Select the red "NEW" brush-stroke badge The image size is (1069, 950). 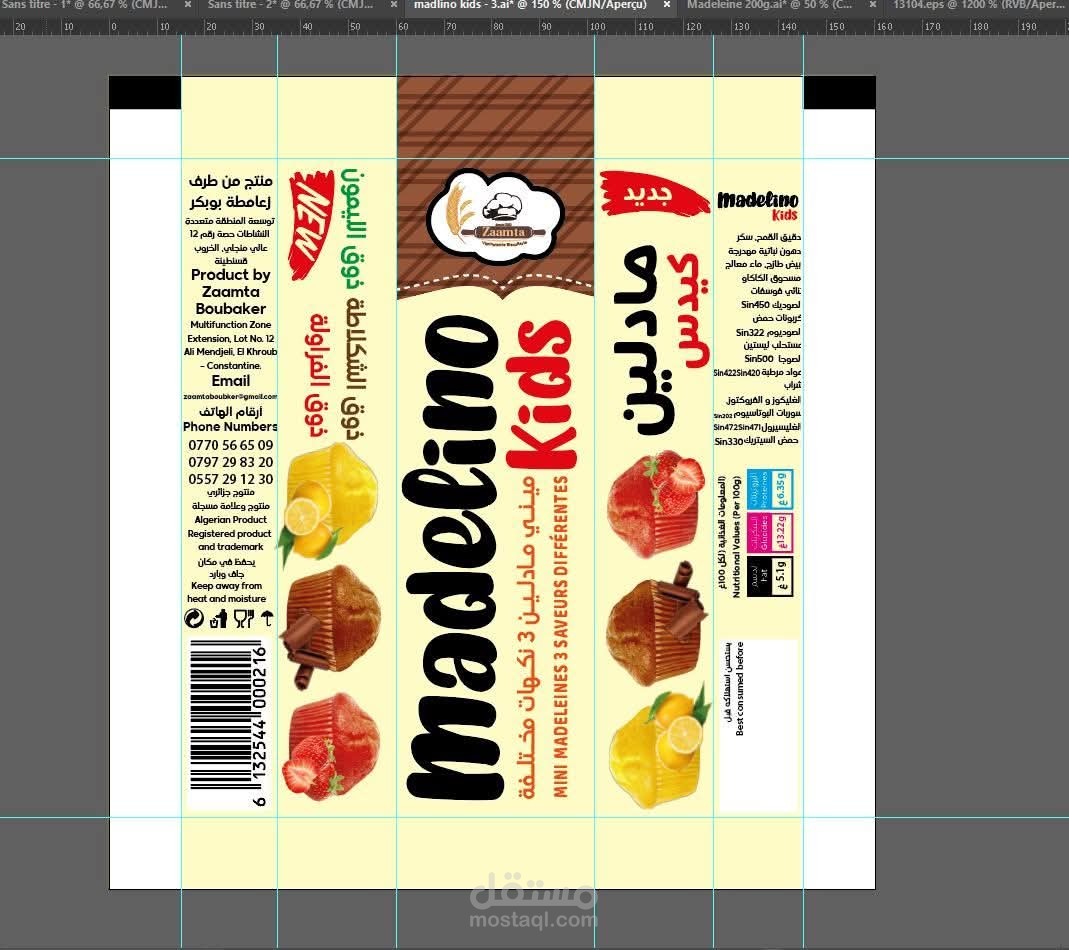(x=311, y=225)
